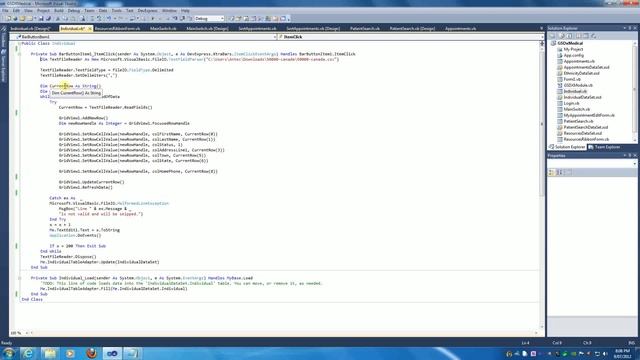The image size is (640, 360).
Task: Click the Categorized icon in Properties panel
Action: click(x=551, y=173)
